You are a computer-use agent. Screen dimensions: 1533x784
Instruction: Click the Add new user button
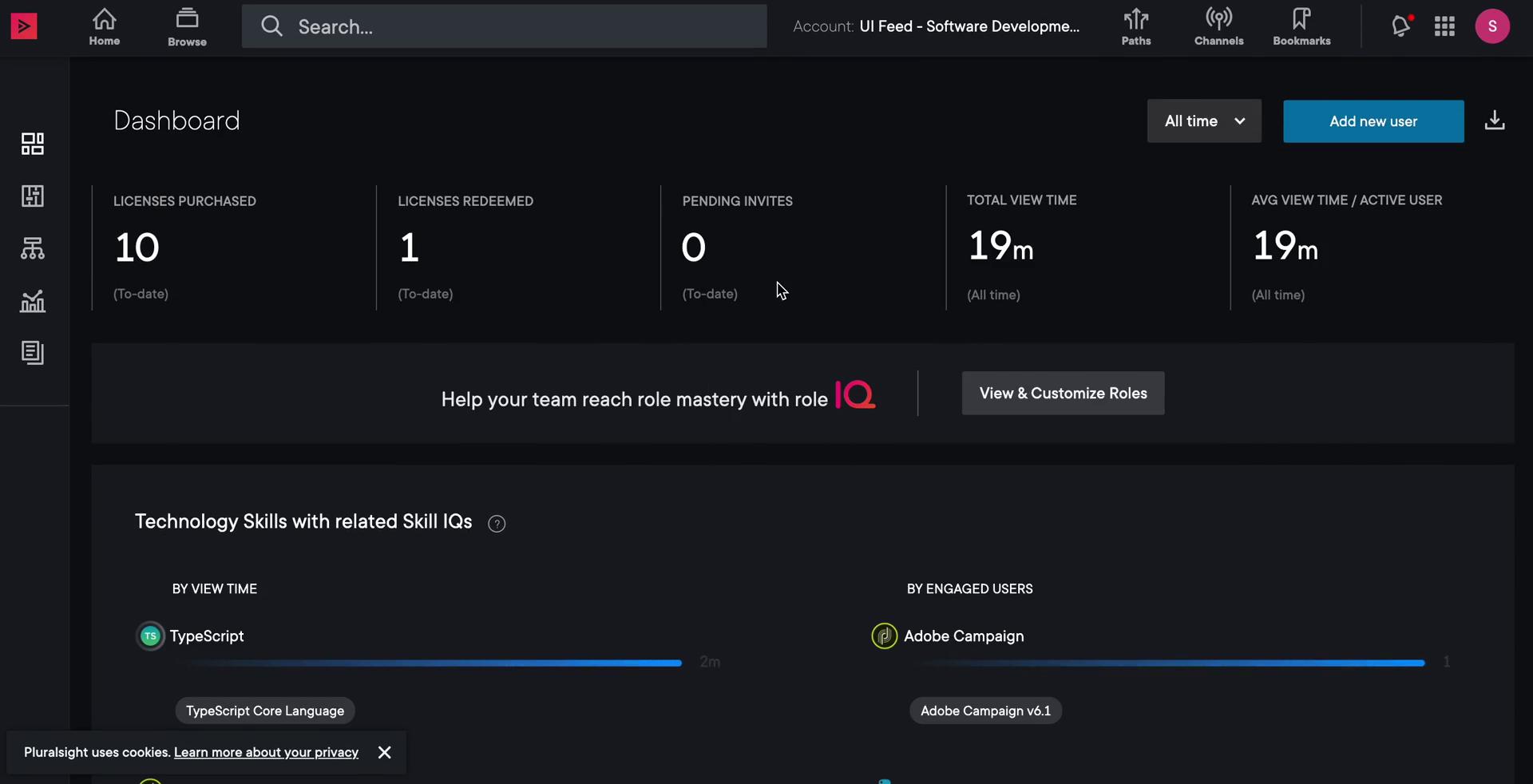click(1373, 121)
